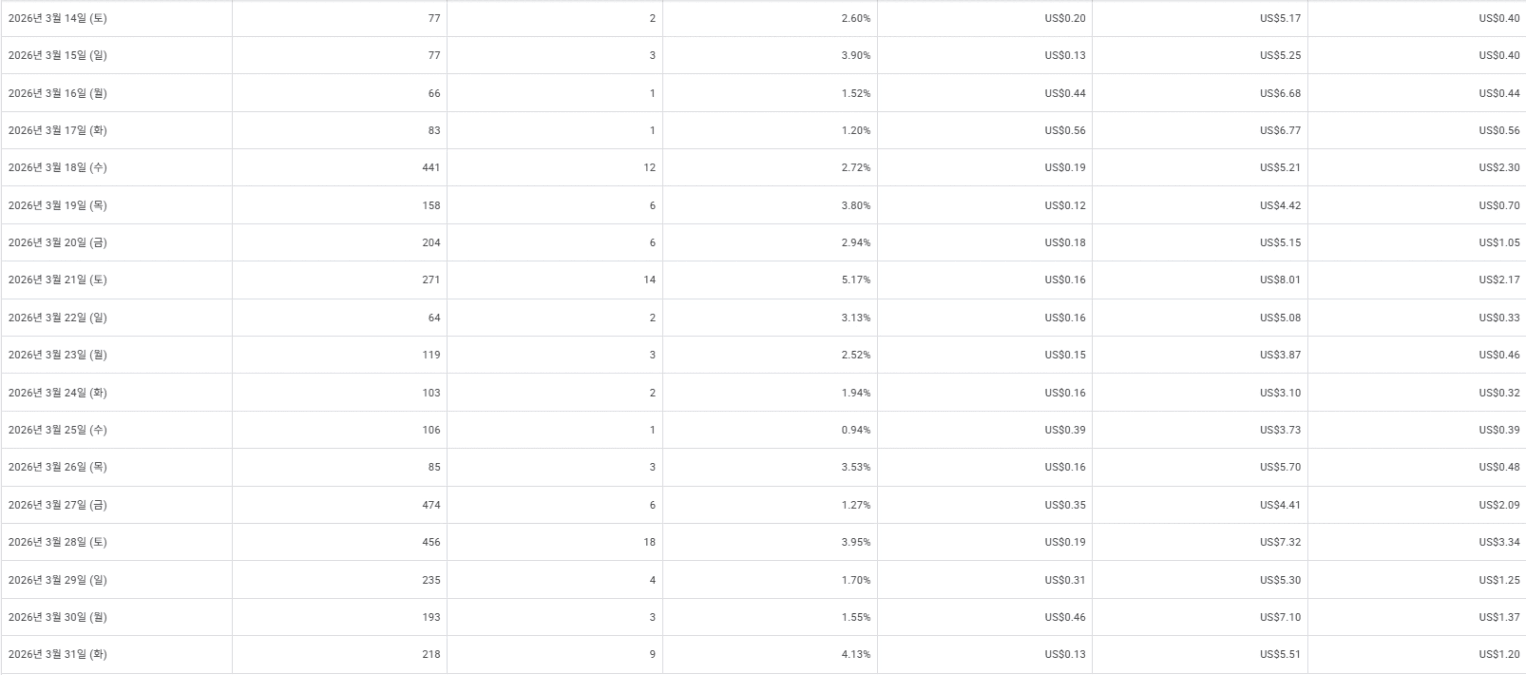Click the 441 value cell
Screen dimensions: 1526x675
point(431,168)
